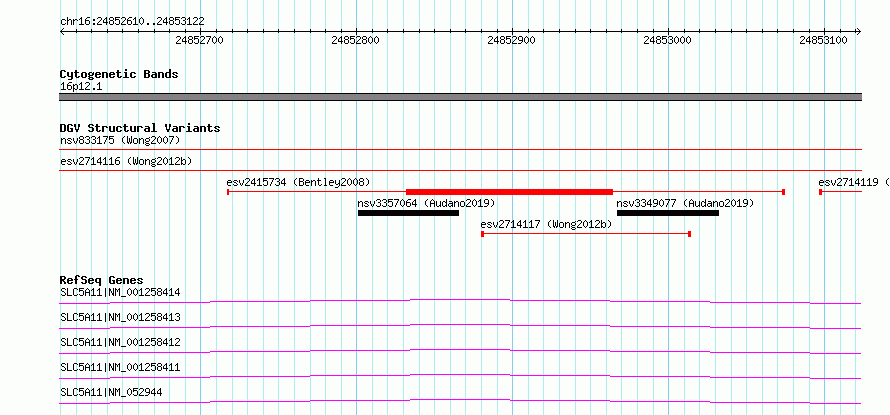This screenshot has width=890, height=415.
Task: Click the red line under nsv833175
Action: [x=461, y=149]
